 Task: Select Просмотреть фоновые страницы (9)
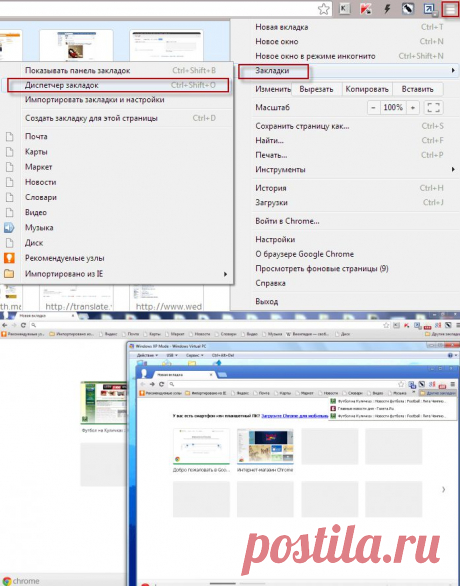(322, 268)
